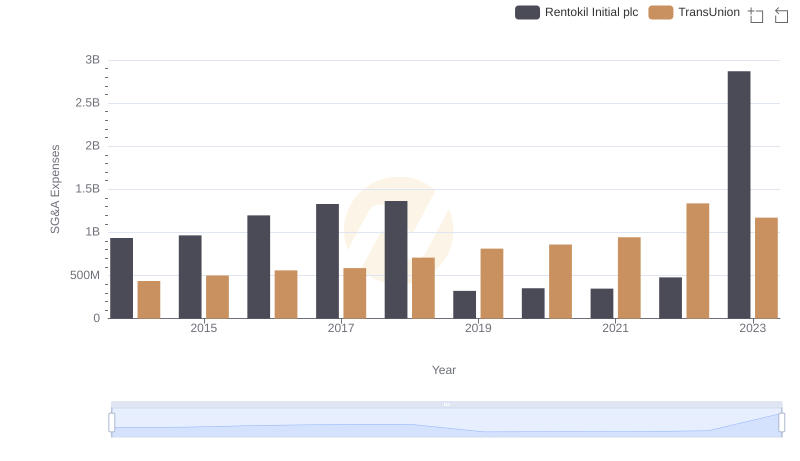Click the 2020 TransUnion bar
Screen dimensions: 800x461
click(x=560, y=281)
